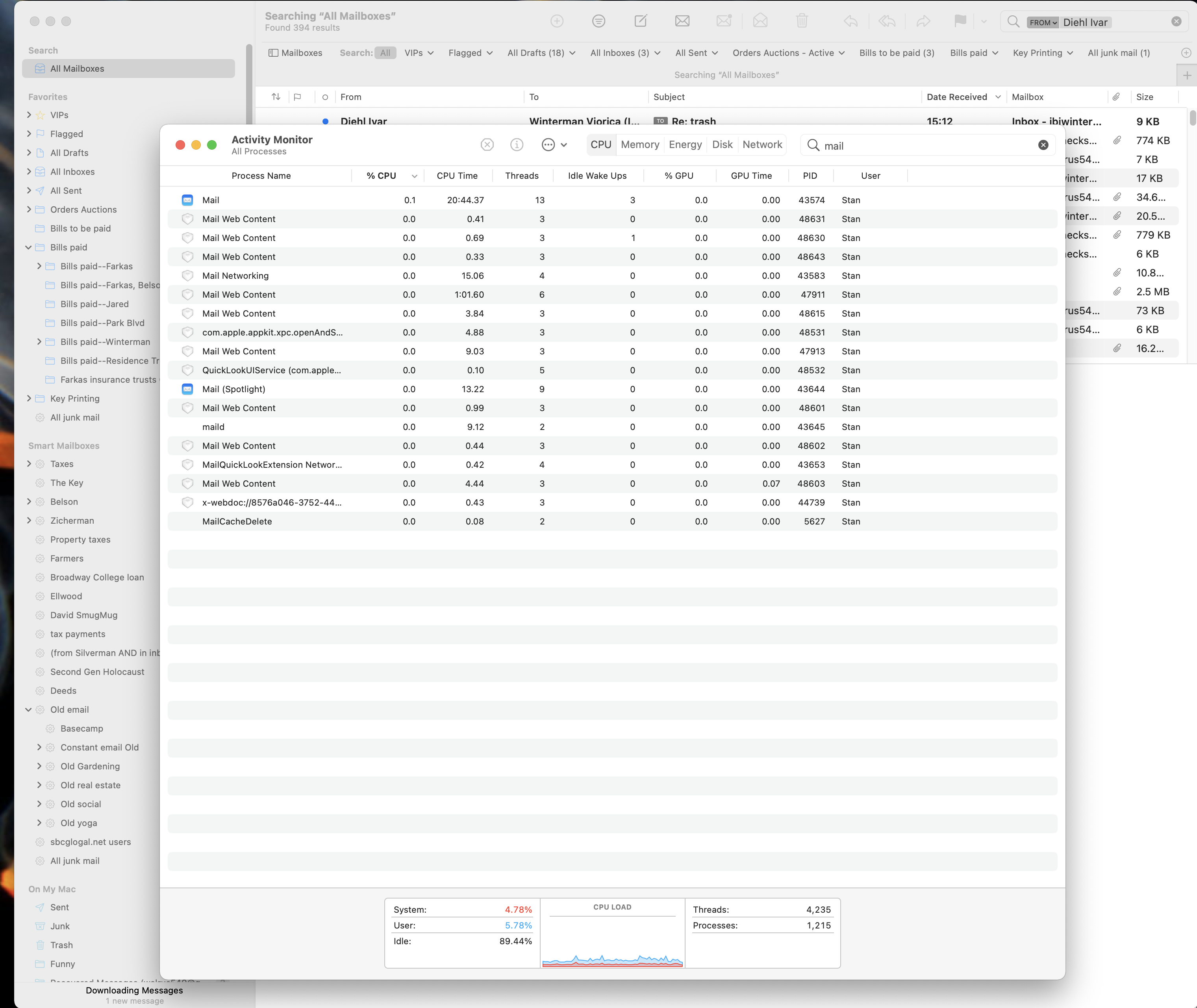Screen dimensions: 1197x1008
Task: Select the Mail Networking process row
Action: 235,276
